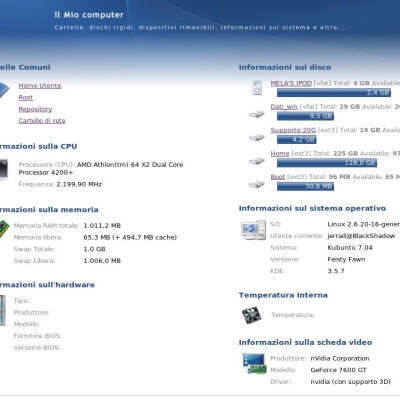
Task: Click the iPod device icon
Action: pyautogui.click(x=257, y=87)
